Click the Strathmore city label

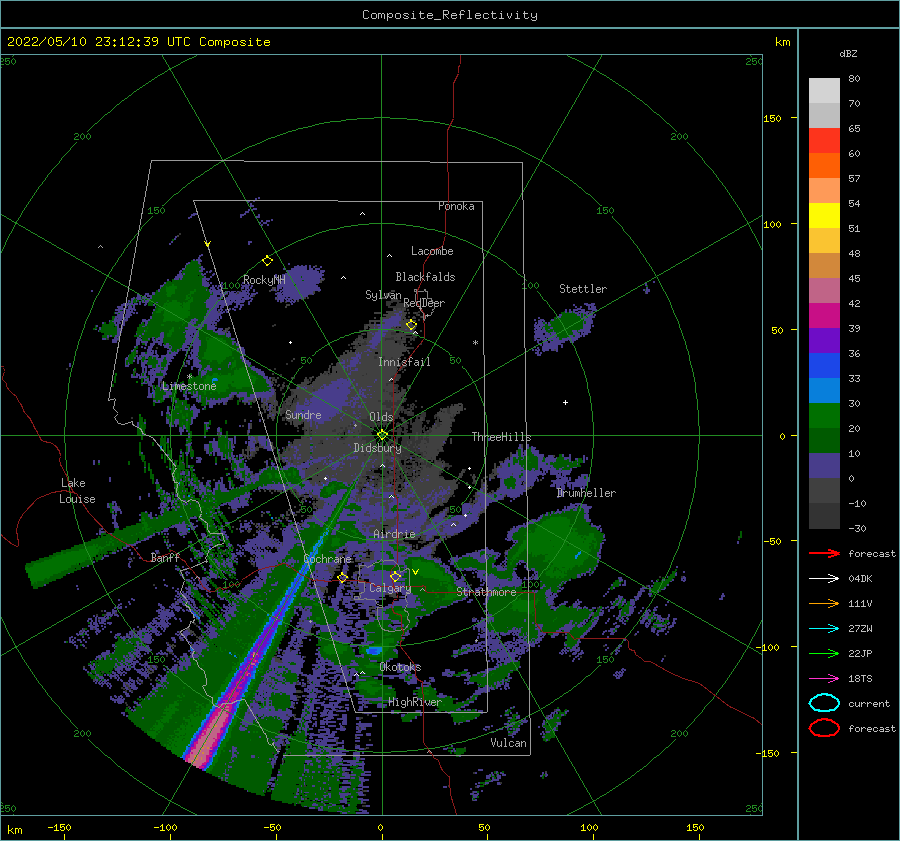(x=486, y=592)
